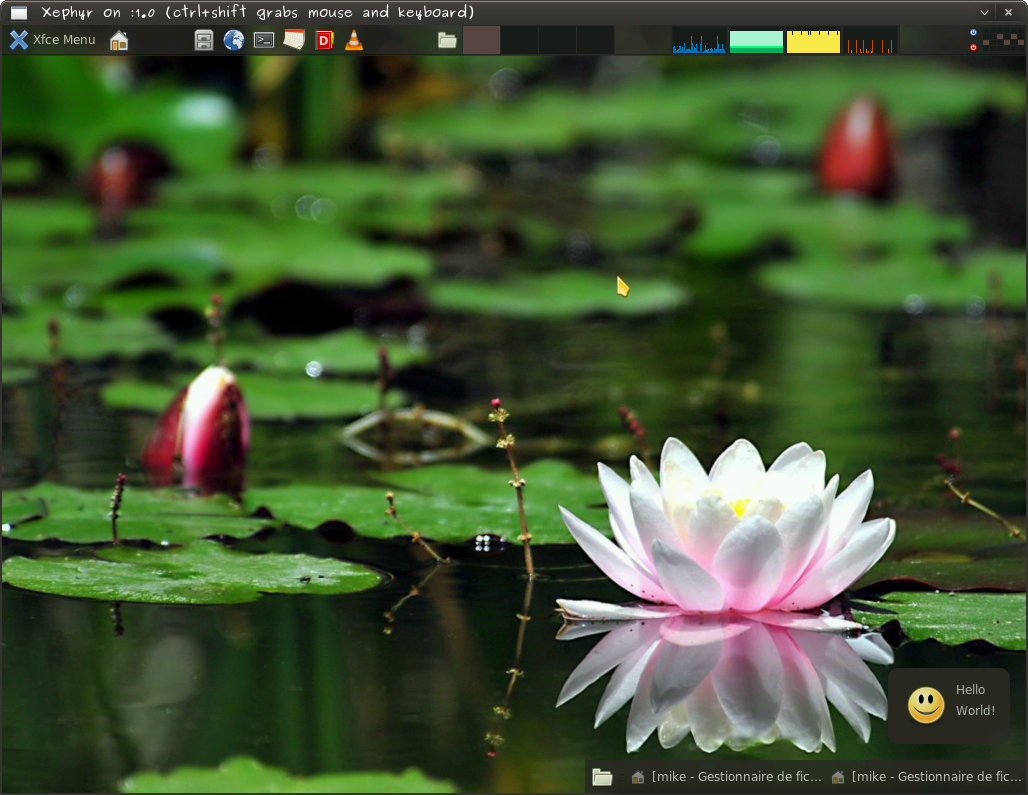Image resolution: width=1028 pixels, height=795 pixels.
Task: Select first mike - Gestionnaire de fichiers window
Action: tap(726, 777)
